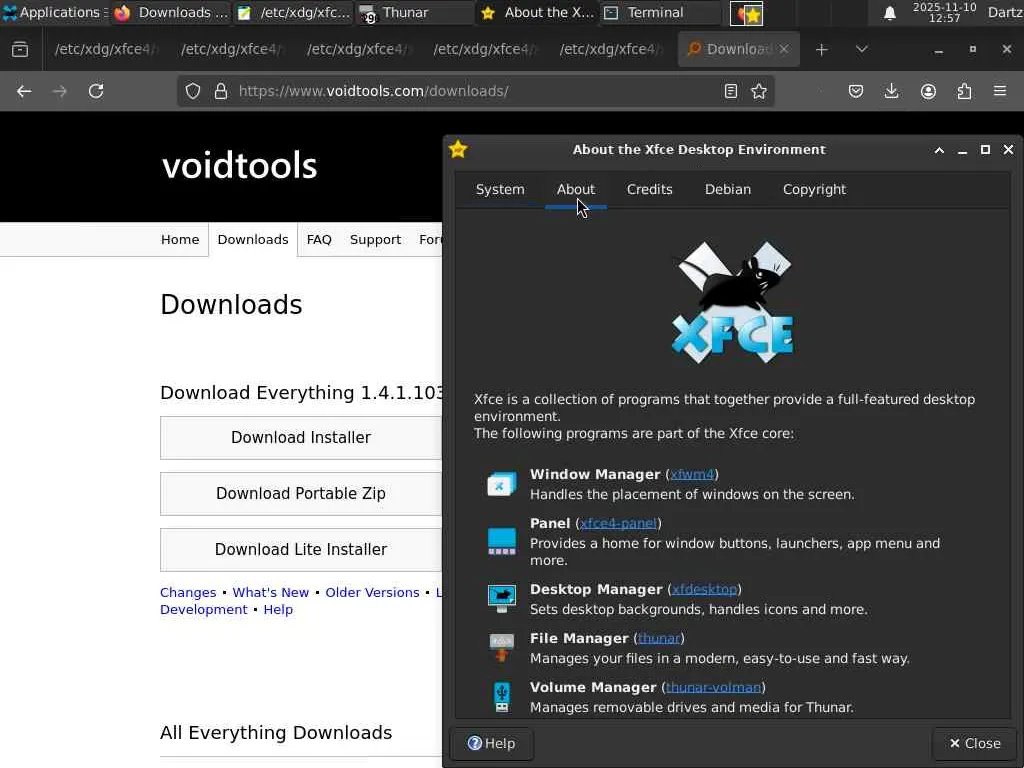
Task: Open the Firefox hamburger application menu
Action: click(1000, 91)
